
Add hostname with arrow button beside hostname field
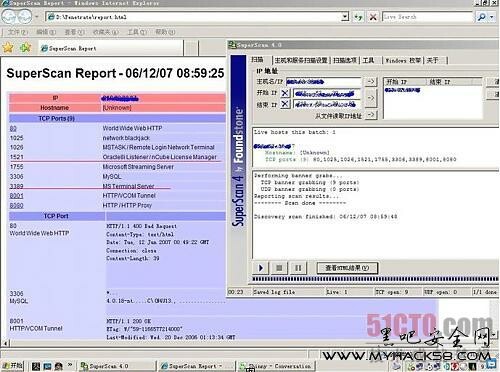click(371, 82)
